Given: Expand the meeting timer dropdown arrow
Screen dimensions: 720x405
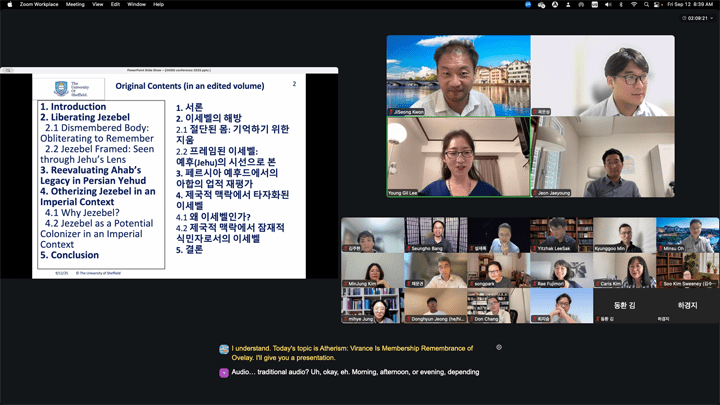Looking at the screenshot, I should [x=712, y=18].
